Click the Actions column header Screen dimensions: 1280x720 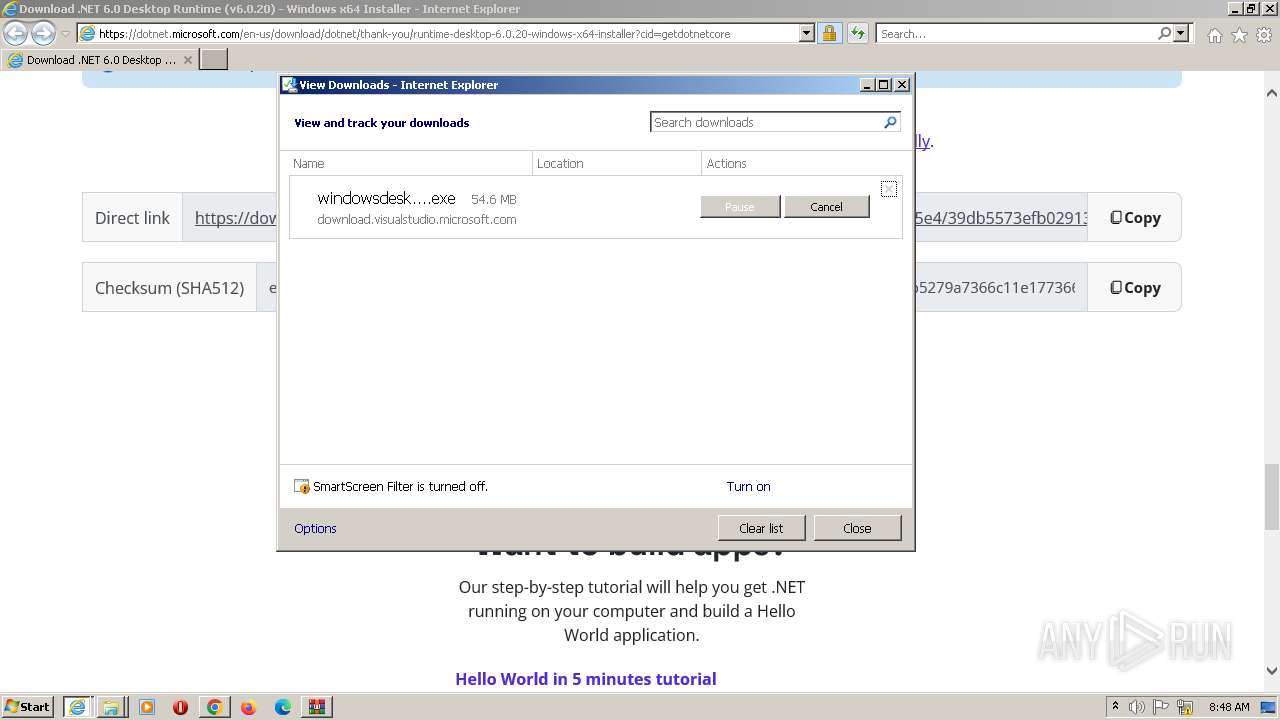[x=802, y=163]
